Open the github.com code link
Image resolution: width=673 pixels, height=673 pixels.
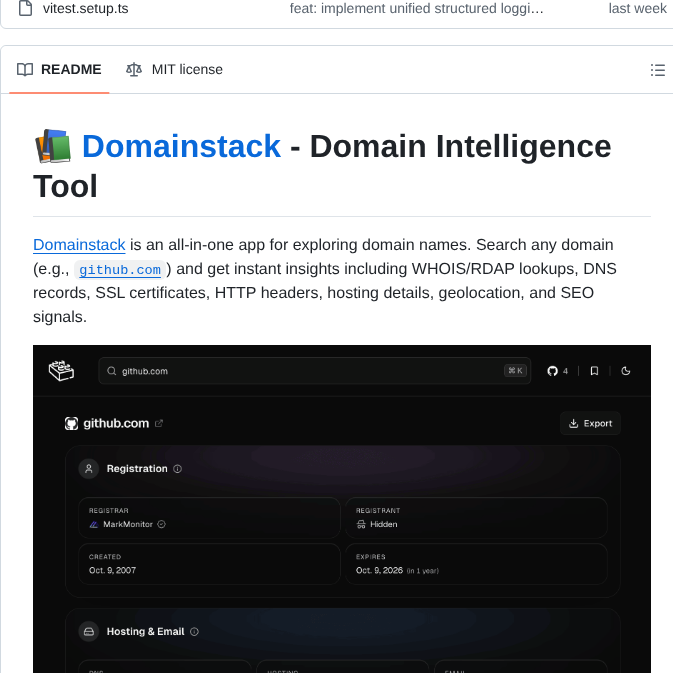point(120,270)
